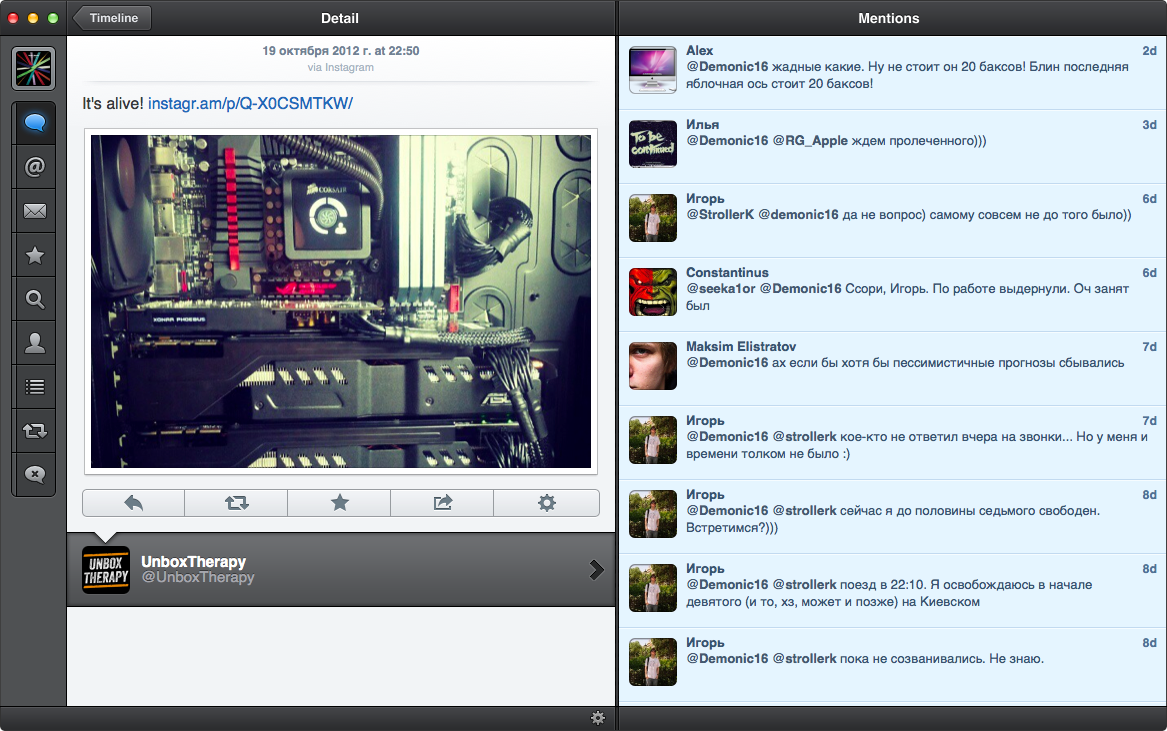Open the tweet actions gear menu
Screen dimensions: 1167x731
click(547, 503)
